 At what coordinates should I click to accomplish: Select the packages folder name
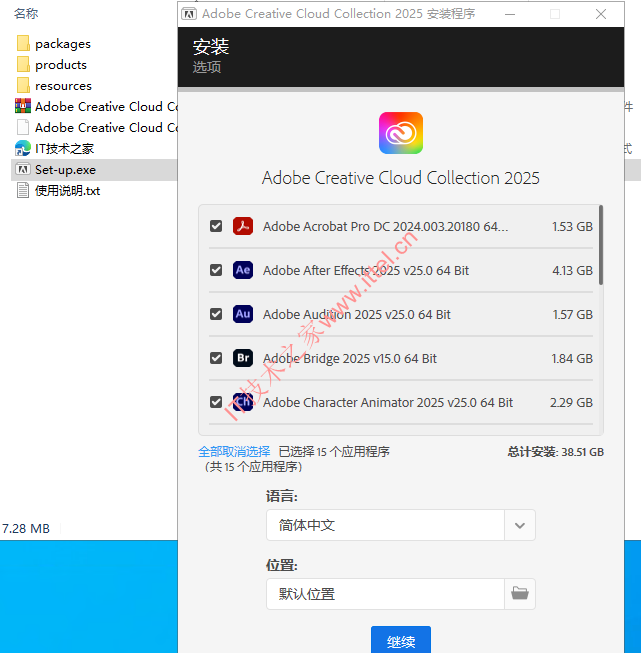[x=63, y=44]
